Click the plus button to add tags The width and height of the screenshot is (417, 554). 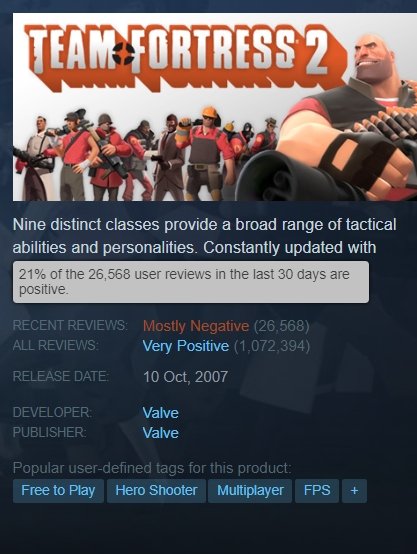(354, 491)
